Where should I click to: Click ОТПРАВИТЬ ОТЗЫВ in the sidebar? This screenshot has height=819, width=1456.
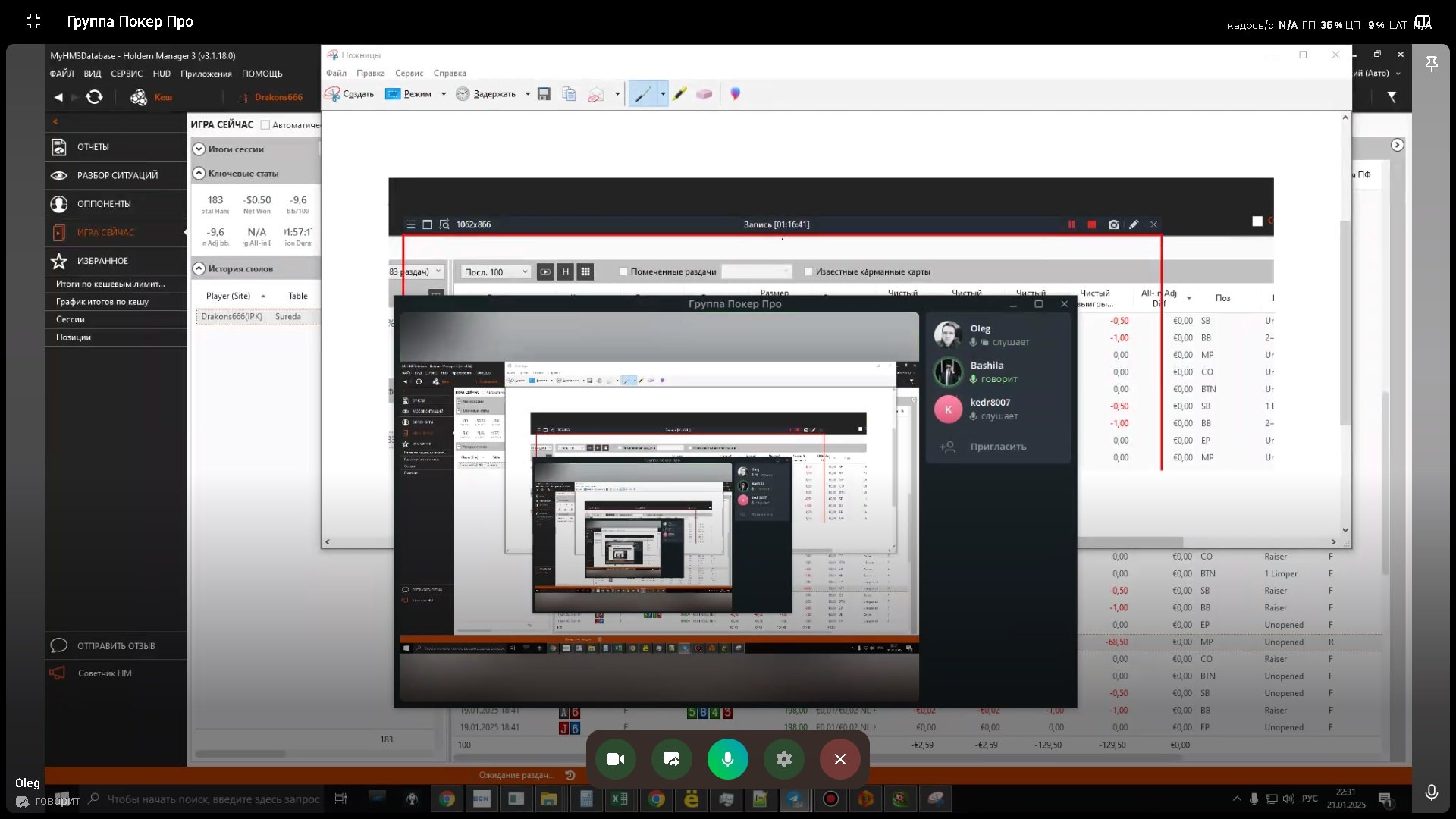click(x=115, y=646)
